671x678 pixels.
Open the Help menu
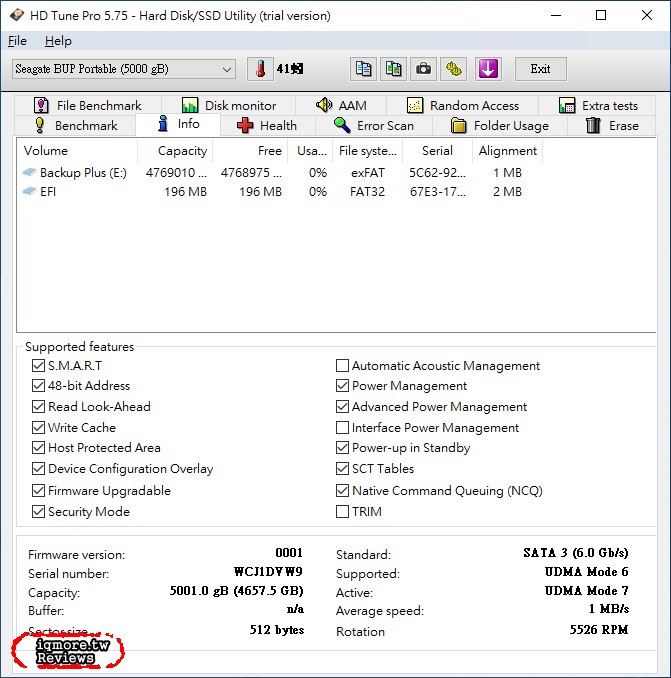point(58,41)
